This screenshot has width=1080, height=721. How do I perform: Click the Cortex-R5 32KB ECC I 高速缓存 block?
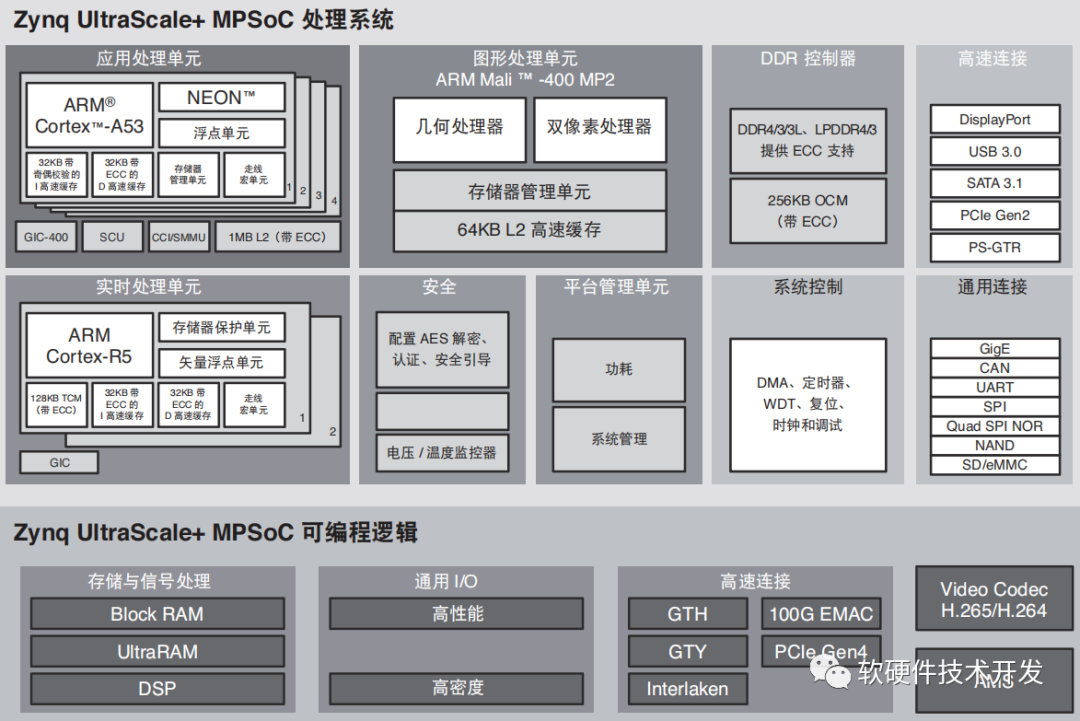[122, 405]
